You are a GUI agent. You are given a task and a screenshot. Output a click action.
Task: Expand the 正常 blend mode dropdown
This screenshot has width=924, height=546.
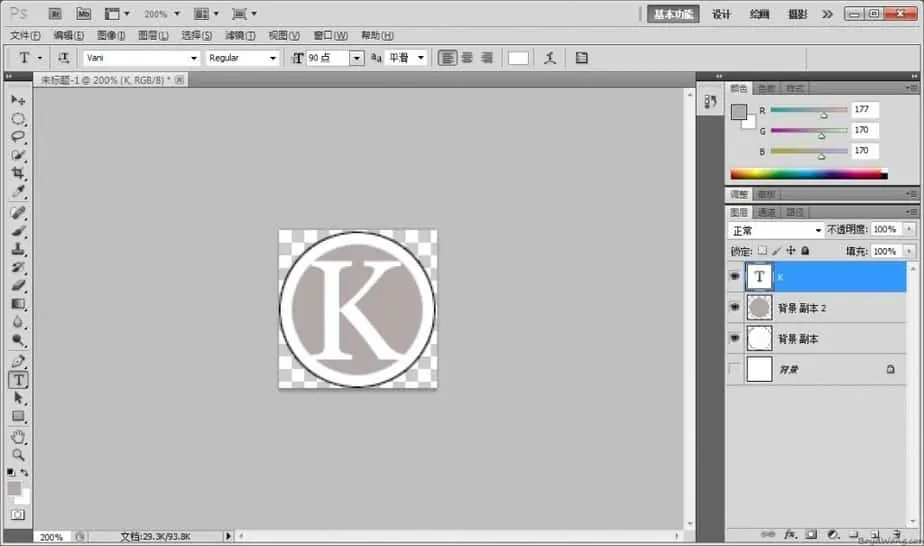tap(776, 230)
